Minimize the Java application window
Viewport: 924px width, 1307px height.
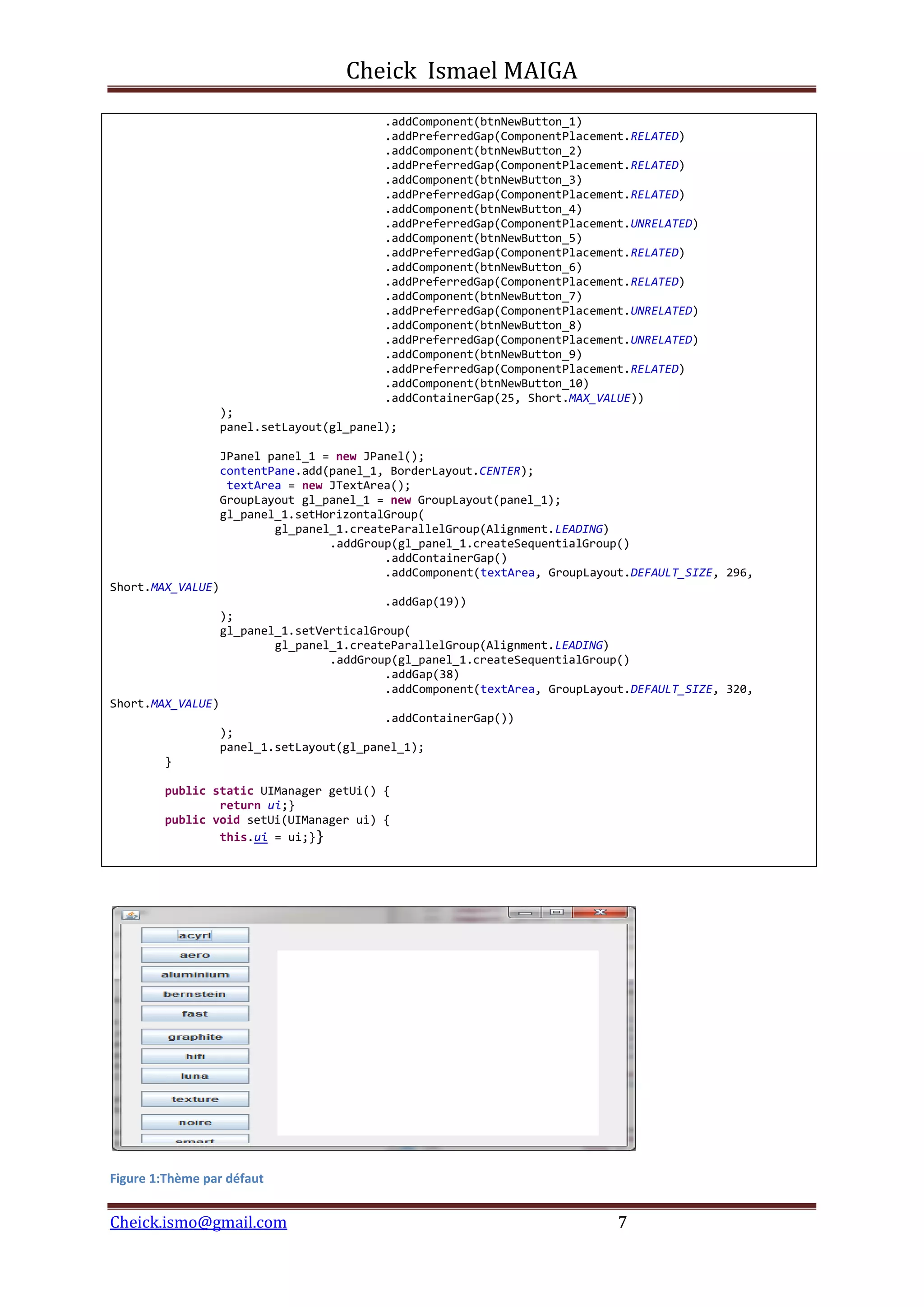tap(525, 913)
